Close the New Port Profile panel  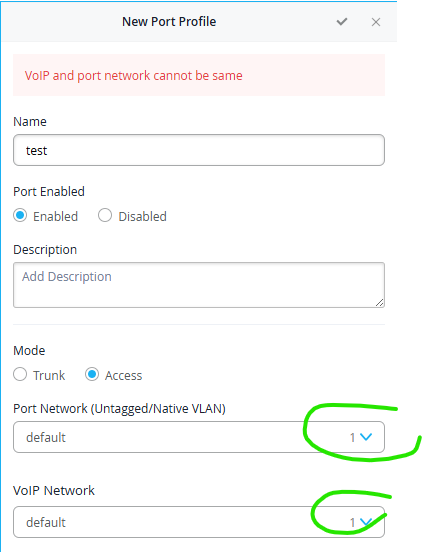click(376, 22)
